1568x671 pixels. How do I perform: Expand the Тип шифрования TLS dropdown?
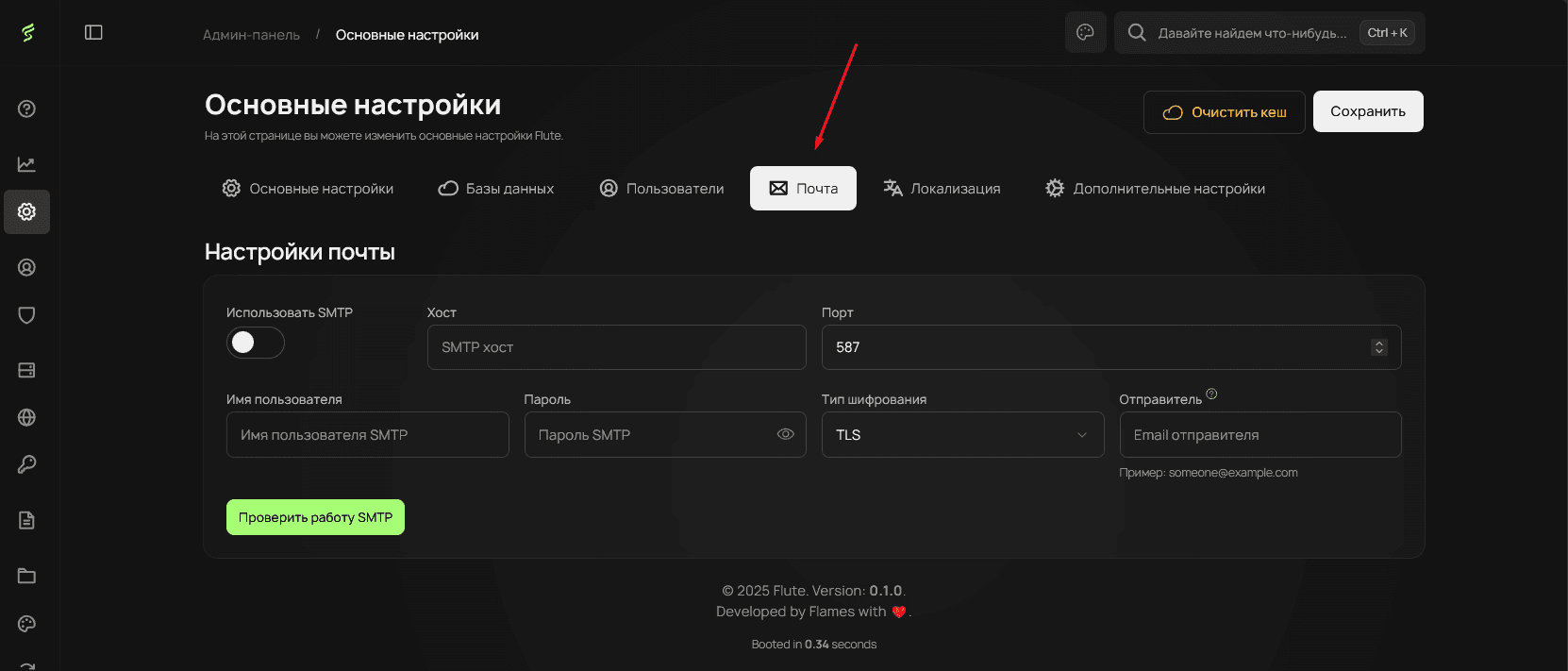point(962,435)
